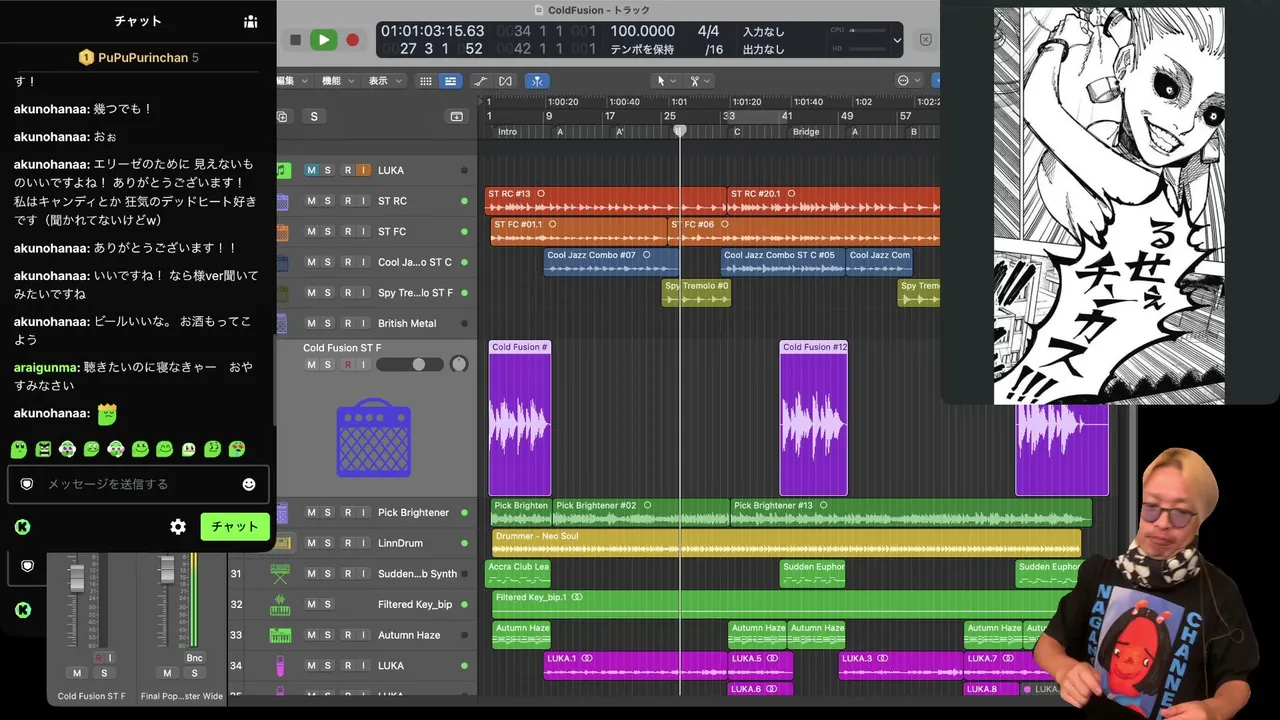Click the Autumn Haze synth icon

[280, 635]
